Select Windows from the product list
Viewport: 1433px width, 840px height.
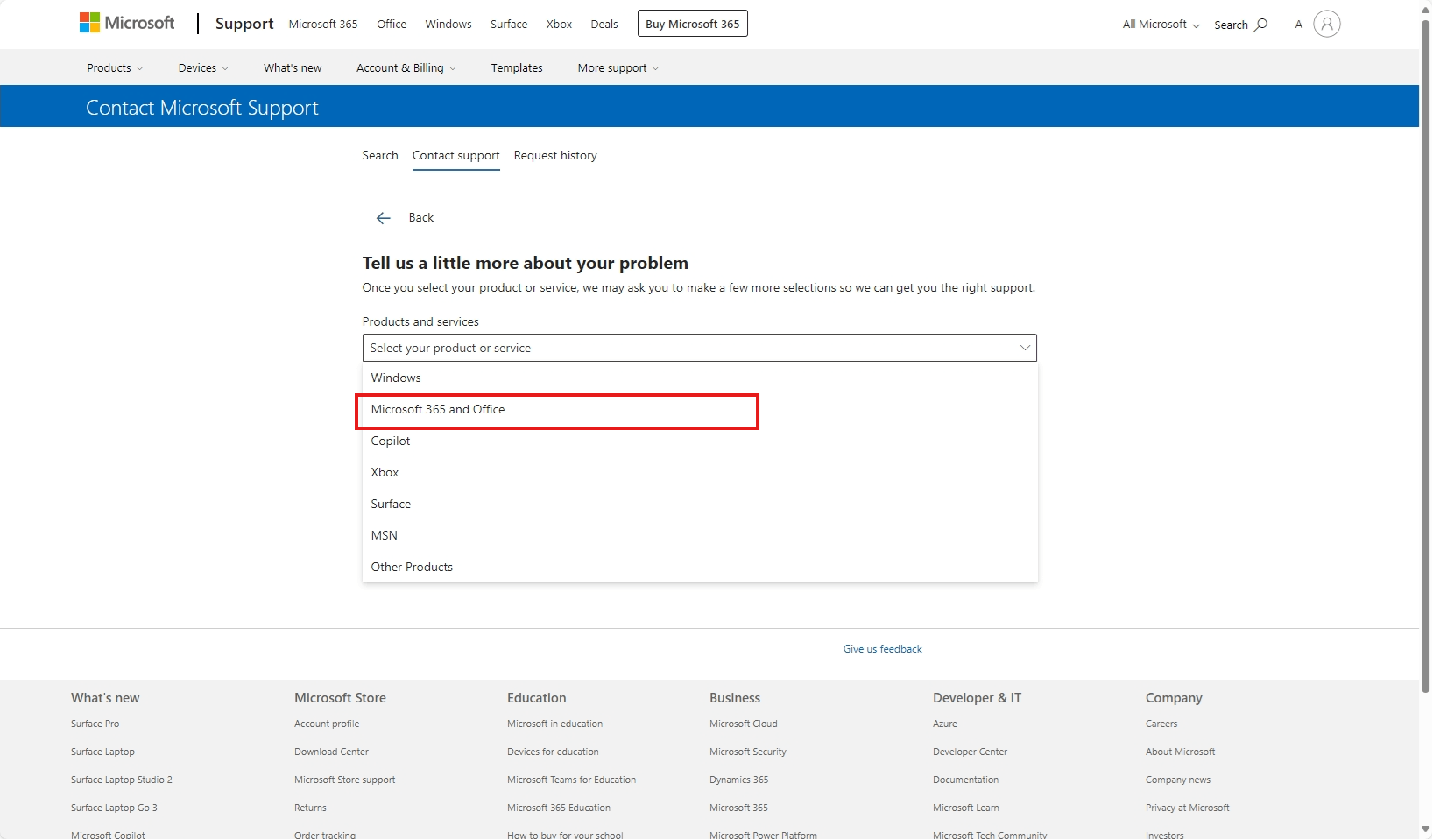tap(699, 378)
